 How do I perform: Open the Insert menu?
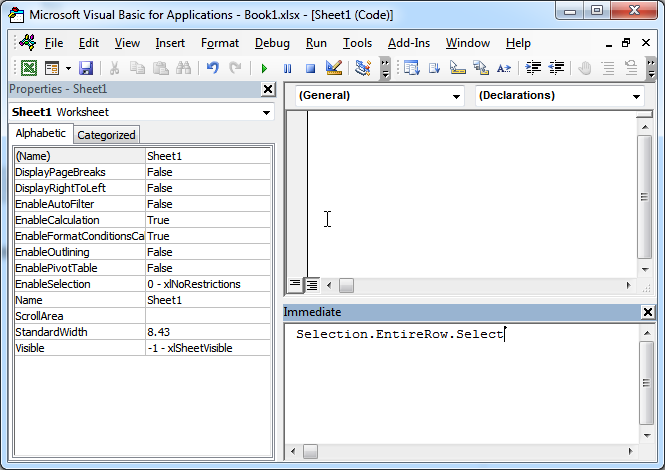(170, 43)
